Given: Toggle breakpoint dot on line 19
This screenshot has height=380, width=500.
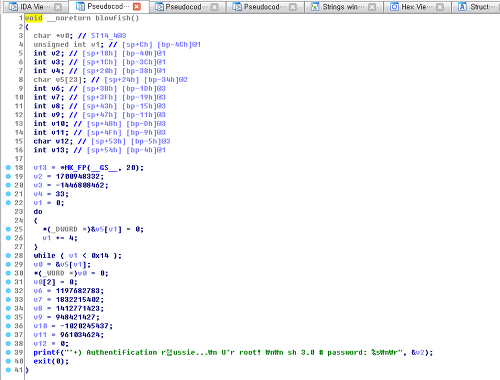Looking at the screenshot, I should click(8, 176).
